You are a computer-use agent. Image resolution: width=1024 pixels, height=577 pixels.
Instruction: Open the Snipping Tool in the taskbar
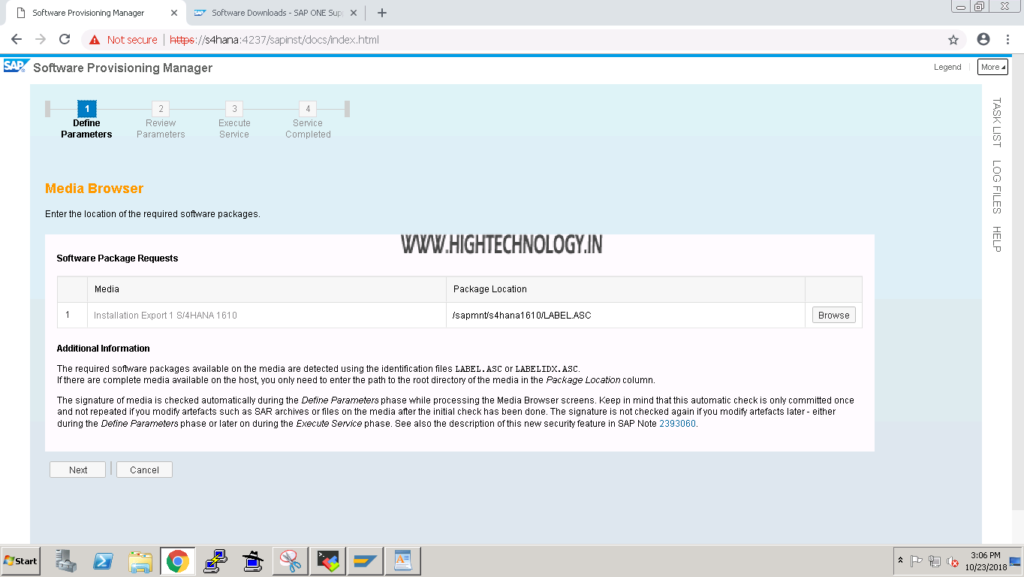click(290, 561)
